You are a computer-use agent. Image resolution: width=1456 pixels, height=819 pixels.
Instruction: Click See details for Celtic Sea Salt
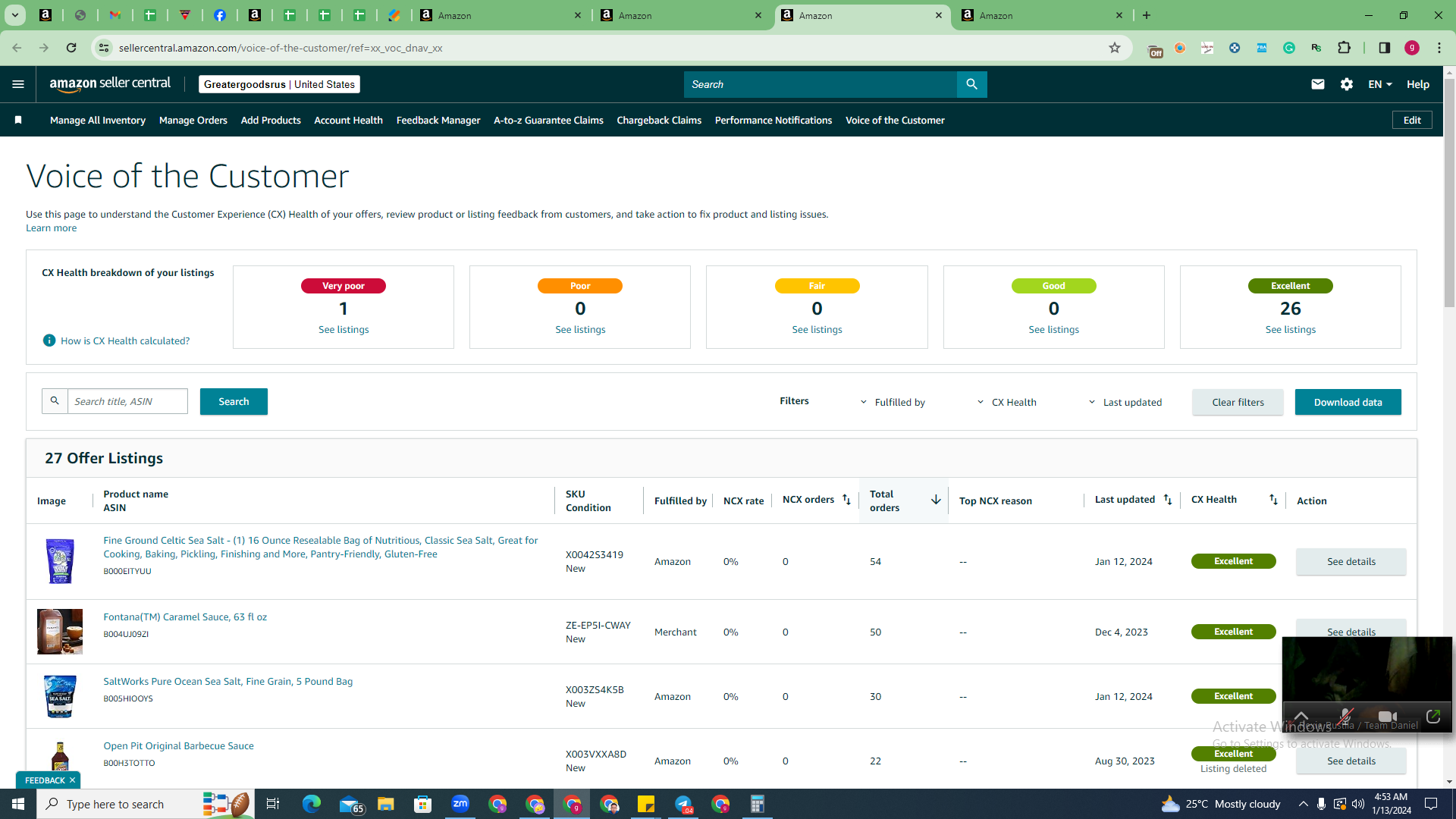coord(1351,561)
